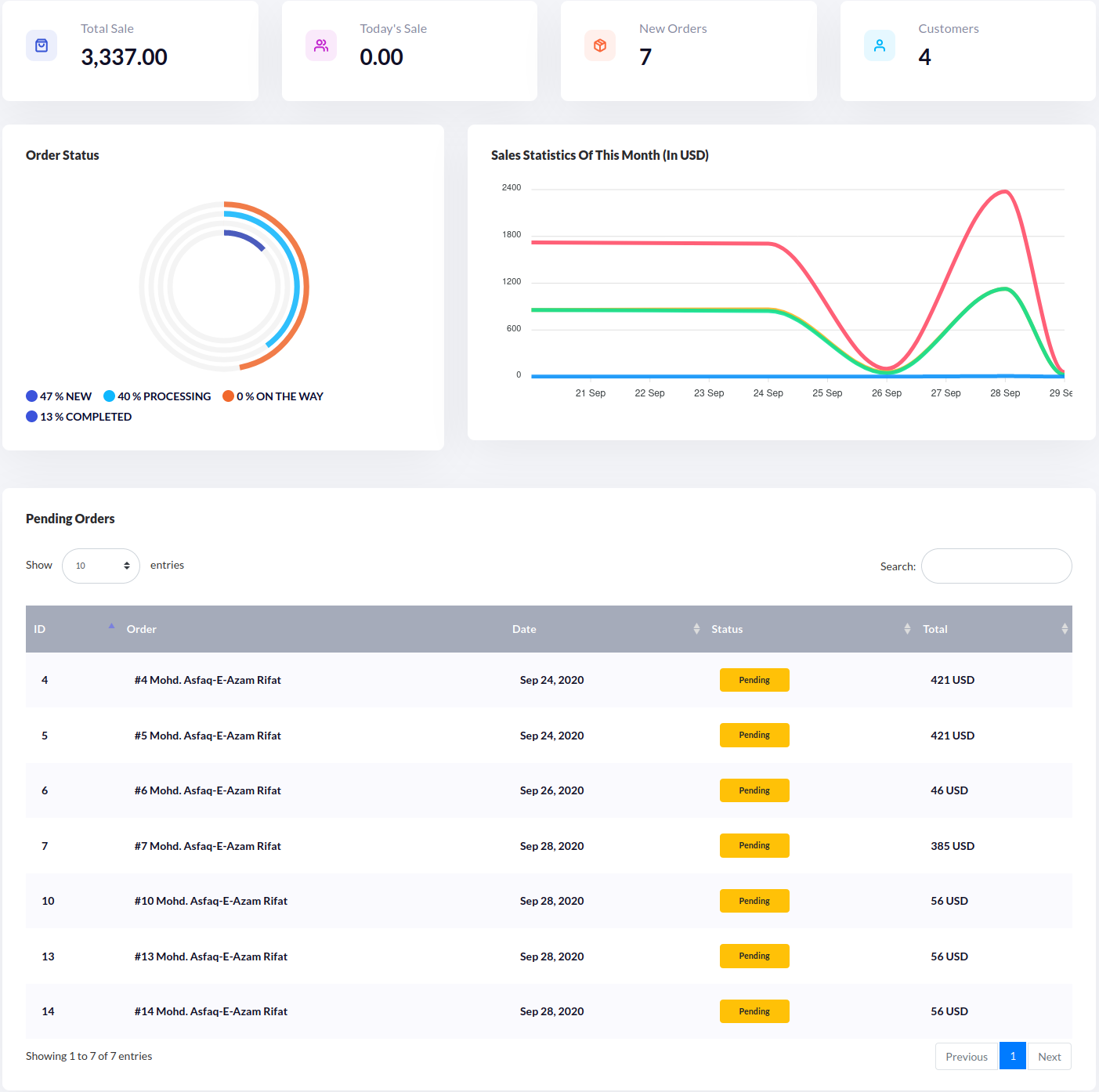Toggle the 47% NEW legend item
Screen dimensions: 1099x1092
tap(59, 396)
